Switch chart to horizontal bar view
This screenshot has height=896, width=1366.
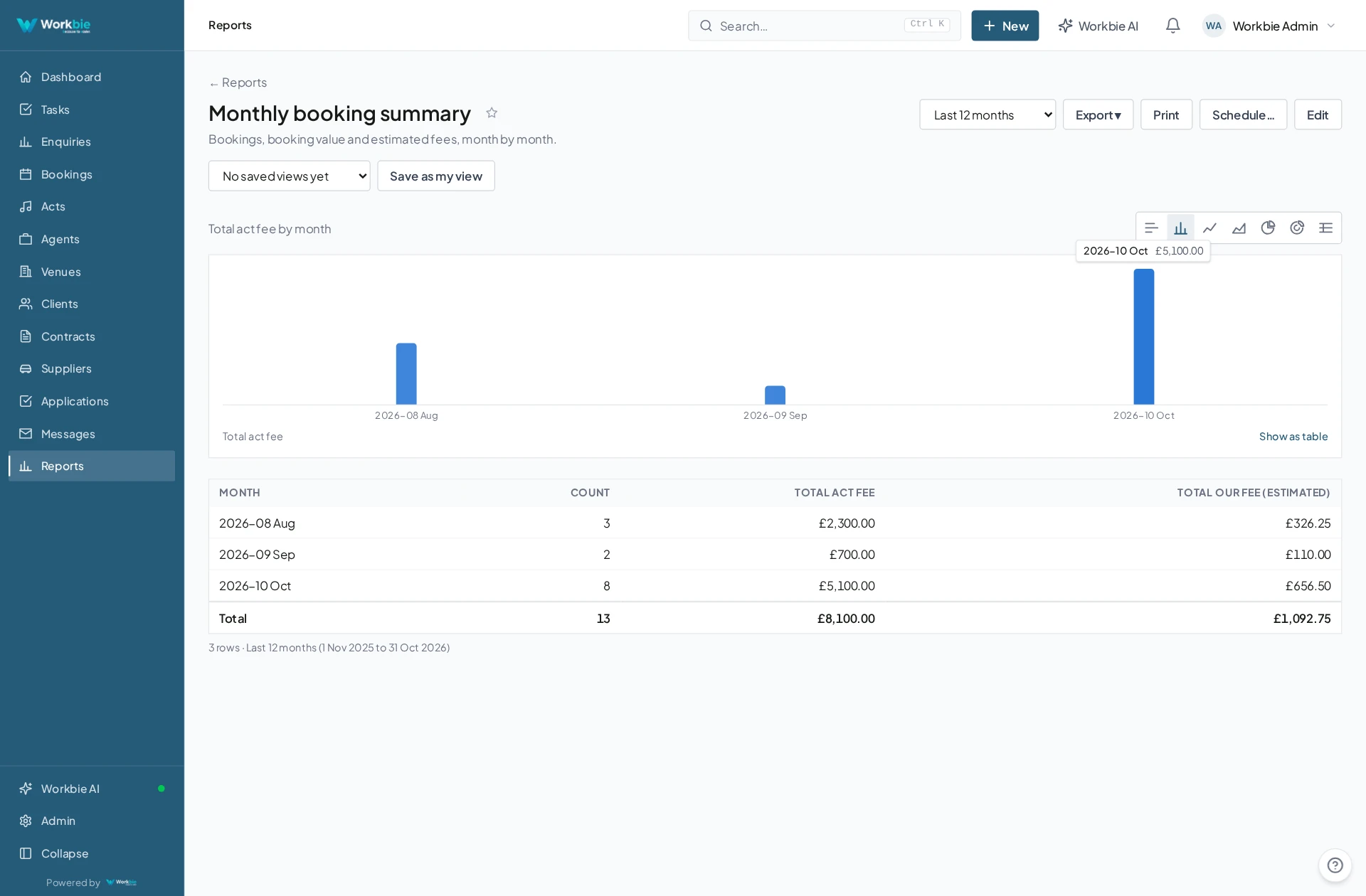[1151, 228]
